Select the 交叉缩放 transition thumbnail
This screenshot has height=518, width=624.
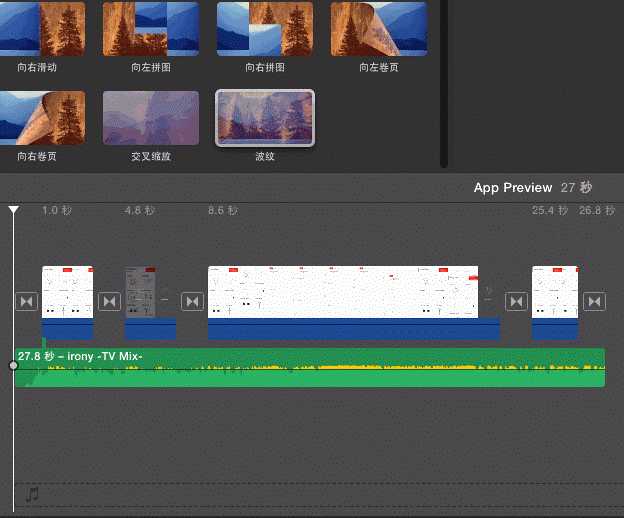[x=151, y=118]
